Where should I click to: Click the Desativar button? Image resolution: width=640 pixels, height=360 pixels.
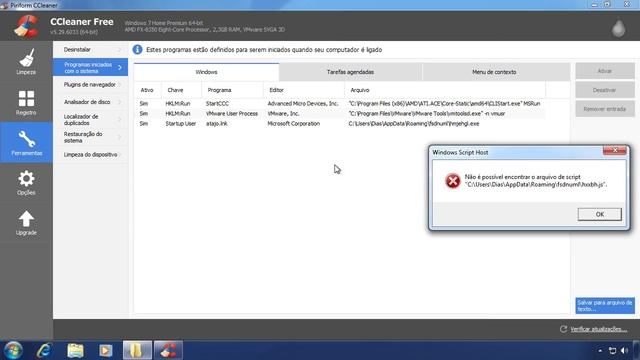click(604, 90)
